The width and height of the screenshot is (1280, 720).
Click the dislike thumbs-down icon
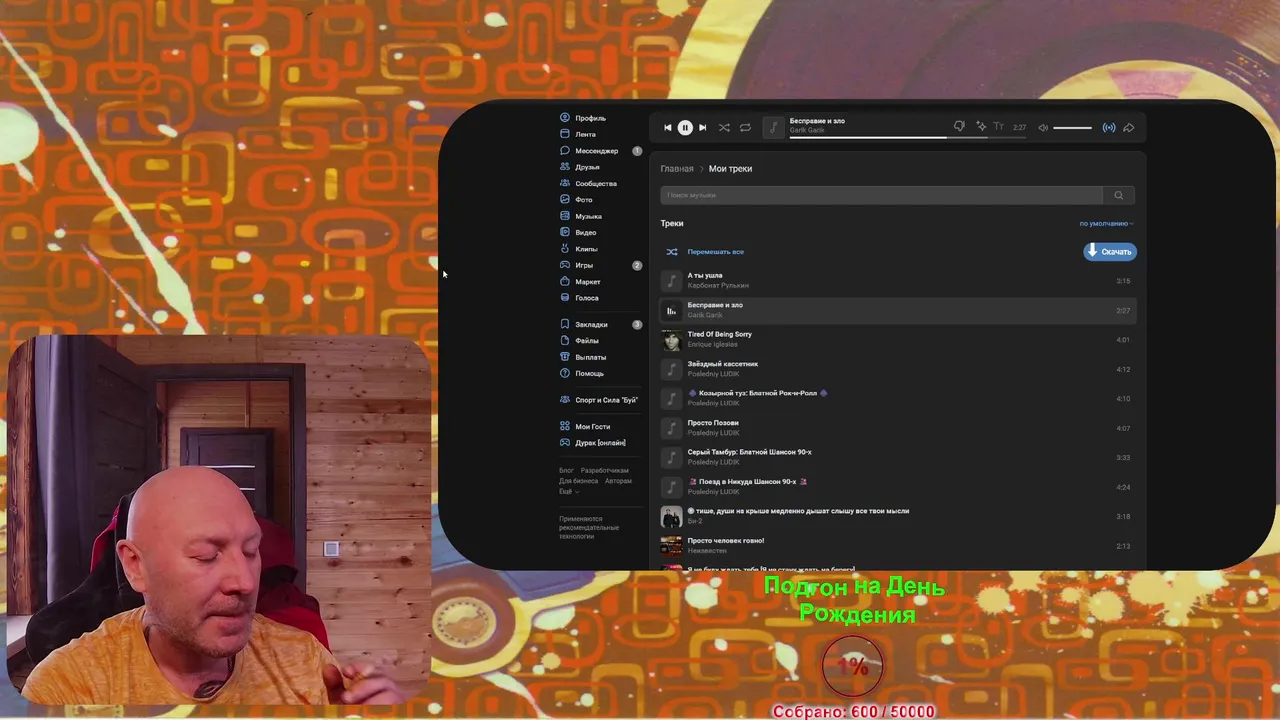point(959,127)
